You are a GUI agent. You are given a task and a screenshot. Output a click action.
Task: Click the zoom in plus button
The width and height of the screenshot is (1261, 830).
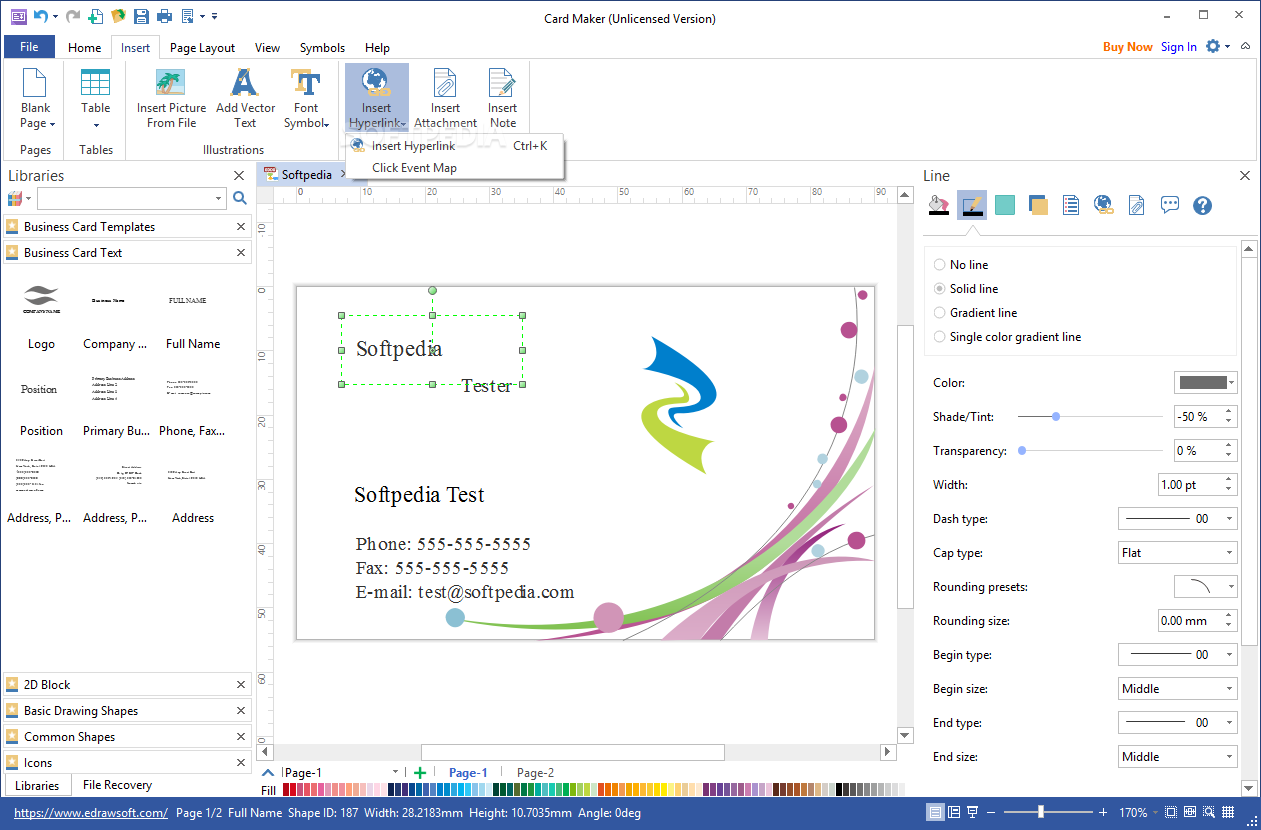point(1103,812)
